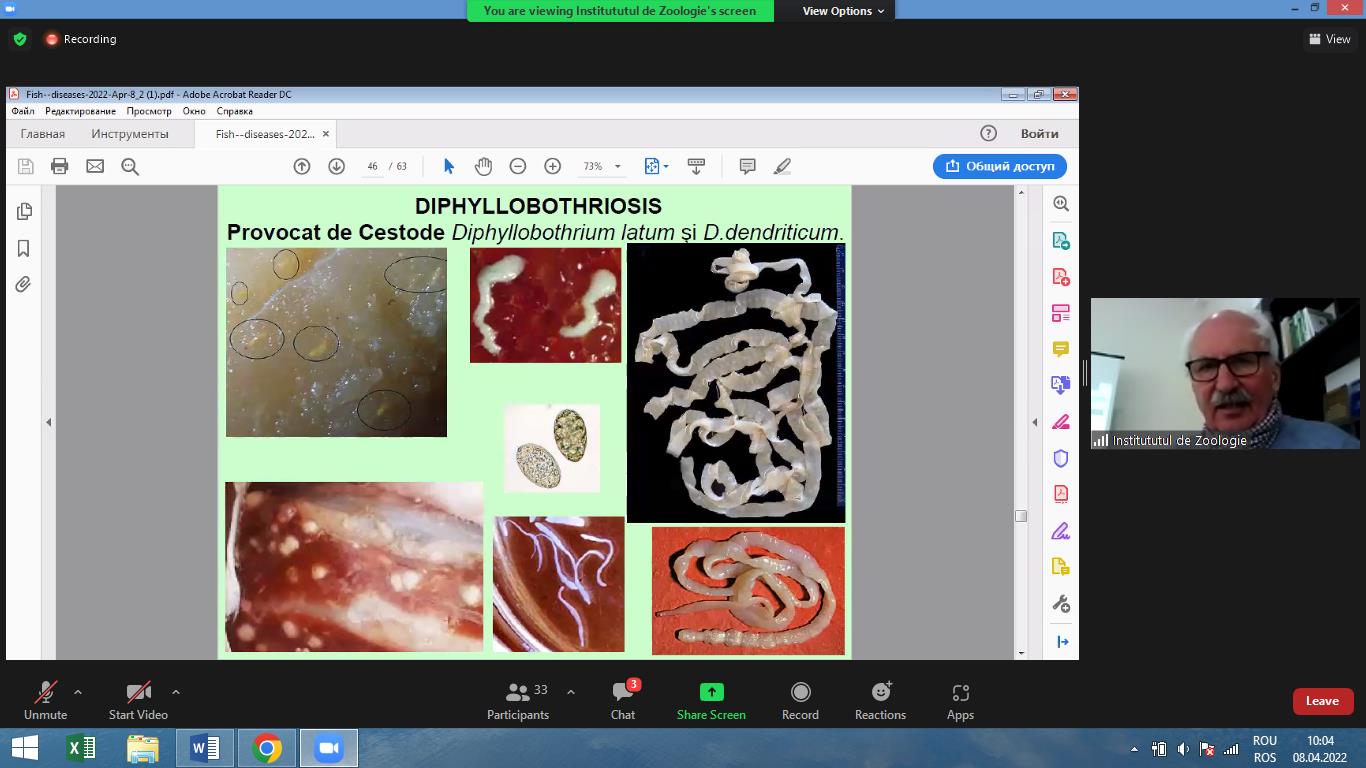Expand video options arrow beside Start Video
Image resolution: width=1366 pixels, height=768 pixels.
tap(176, 691)
